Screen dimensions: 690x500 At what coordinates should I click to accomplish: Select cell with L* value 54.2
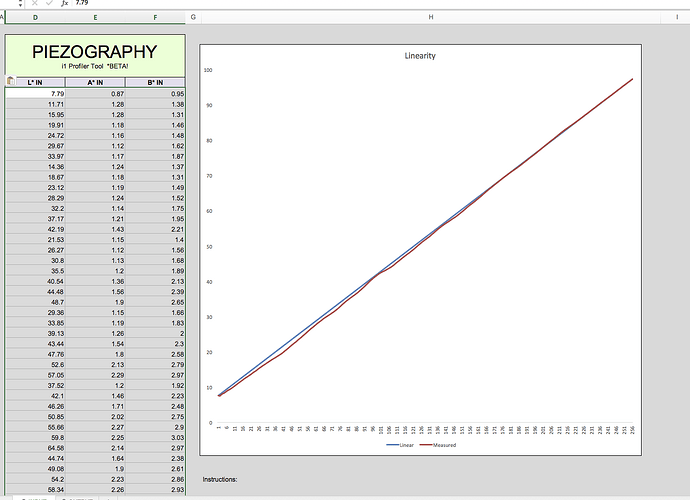point(35,479)
